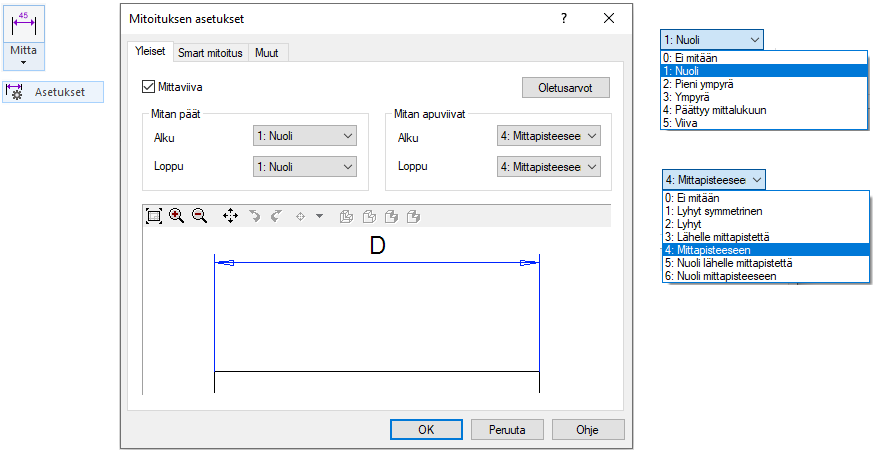Click the zoom out magnifier icon
The height and width of the screenshot is (456, 876).
pos(199,215)
